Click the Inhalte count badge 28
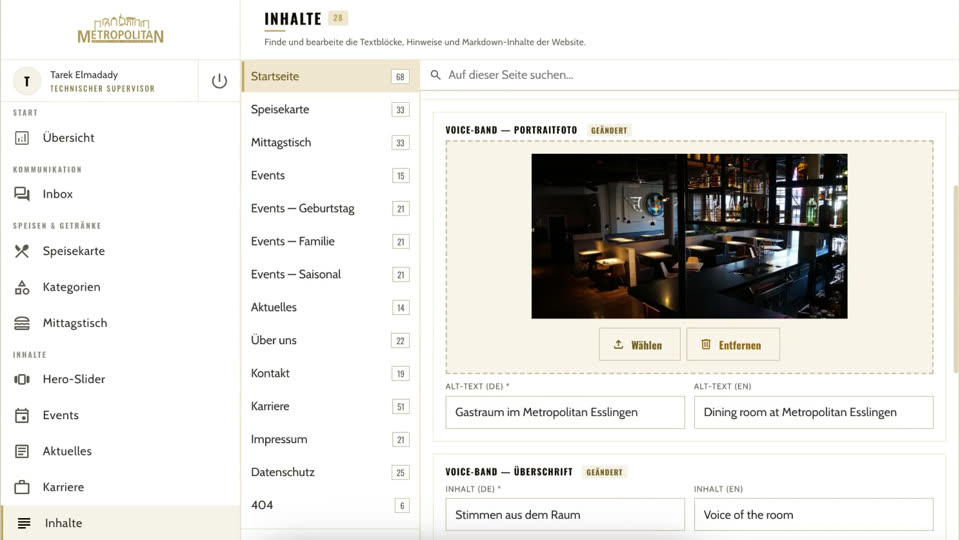Image resolution: width=960 pixels, height=540 pixels. 338,18
